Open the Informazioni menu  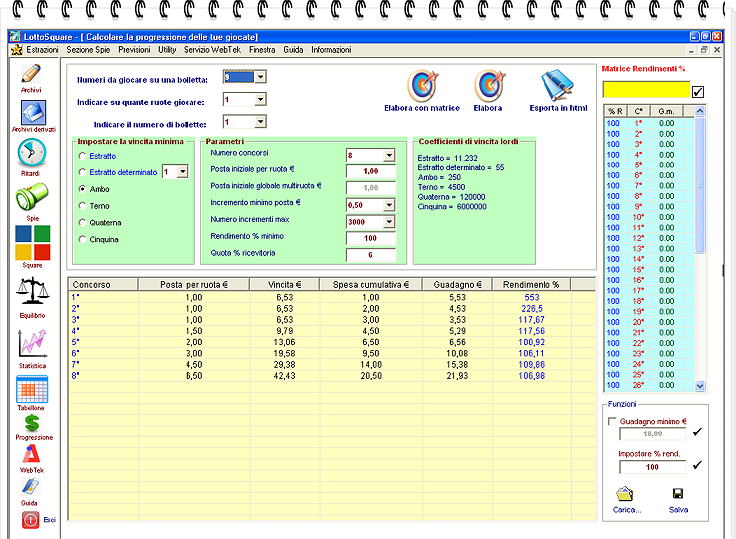coord(331,50)
